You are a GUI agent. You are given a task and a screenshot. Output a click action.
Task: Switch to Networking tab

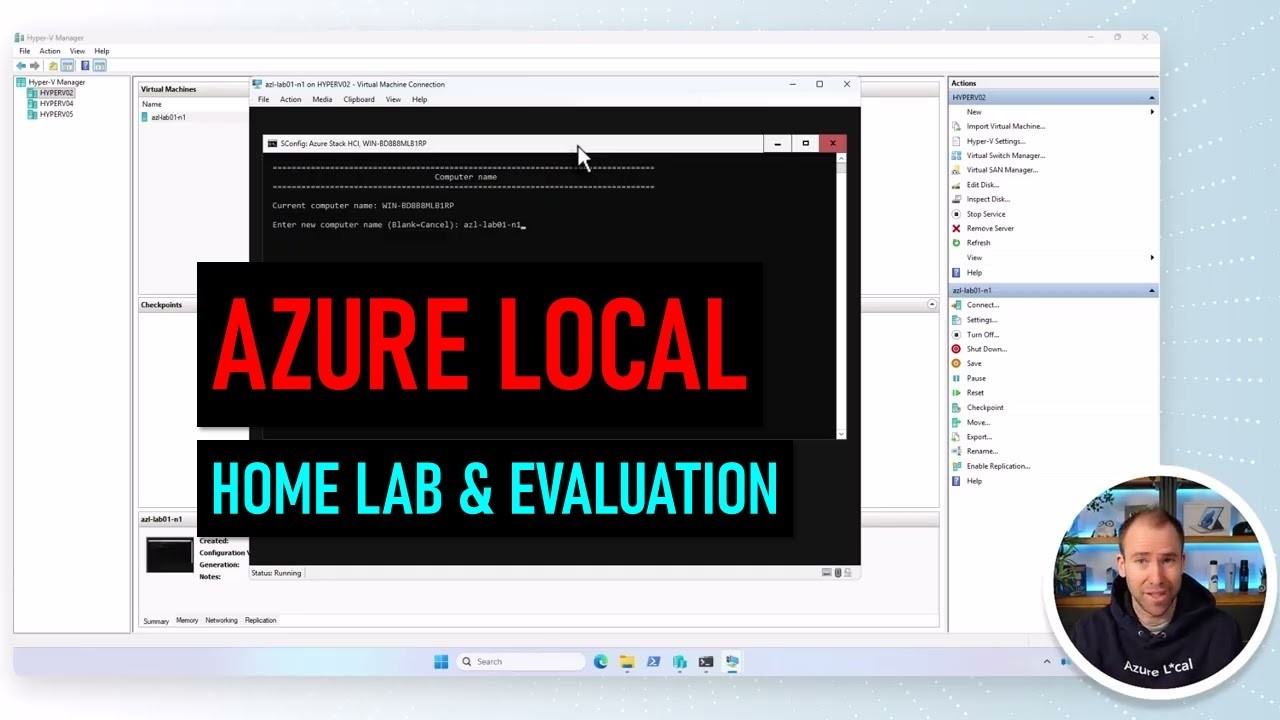[221, 620]
